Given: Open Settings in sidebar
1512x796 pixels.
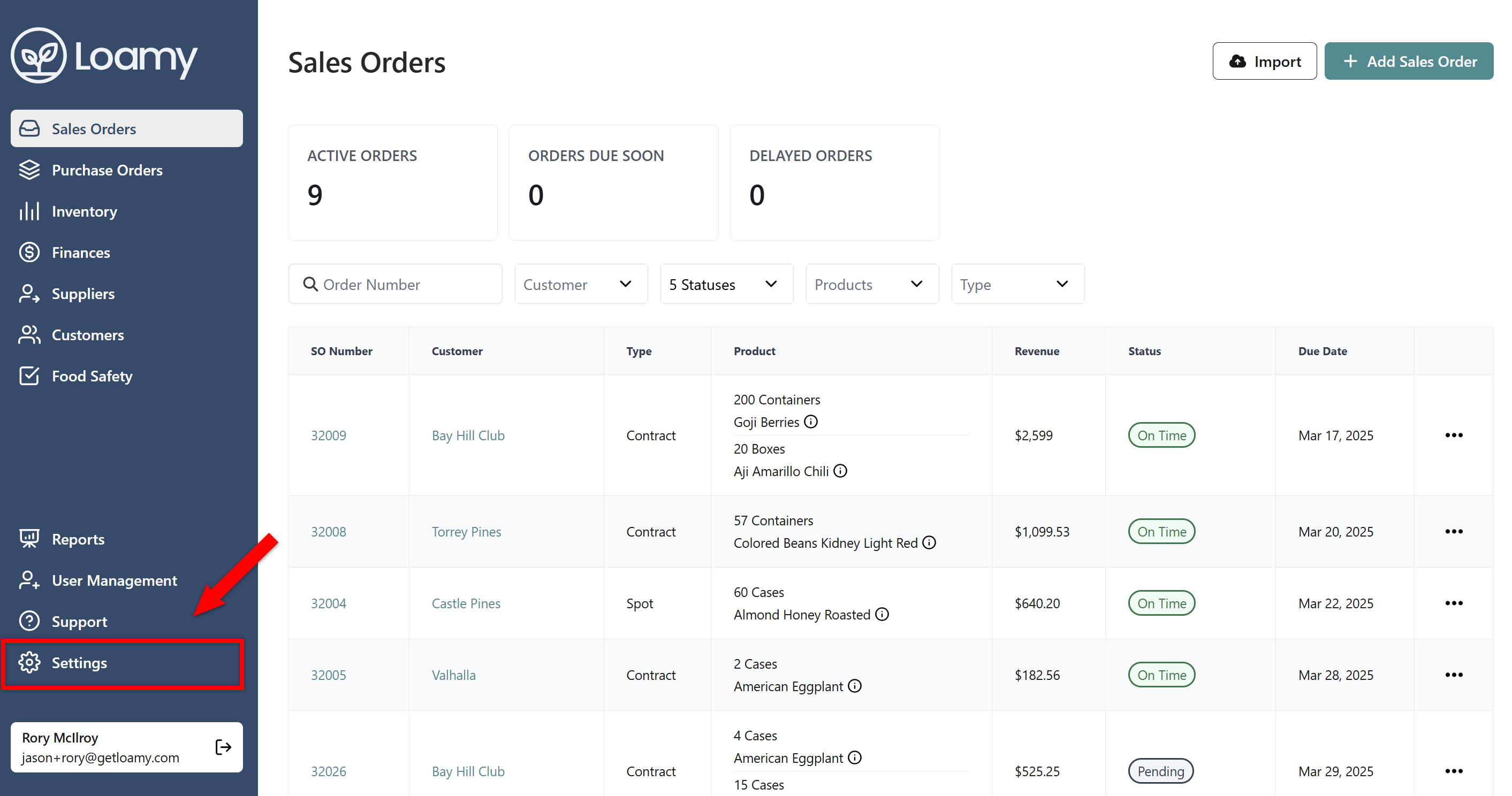Looking at the screenshot, I should pos(127,663).
